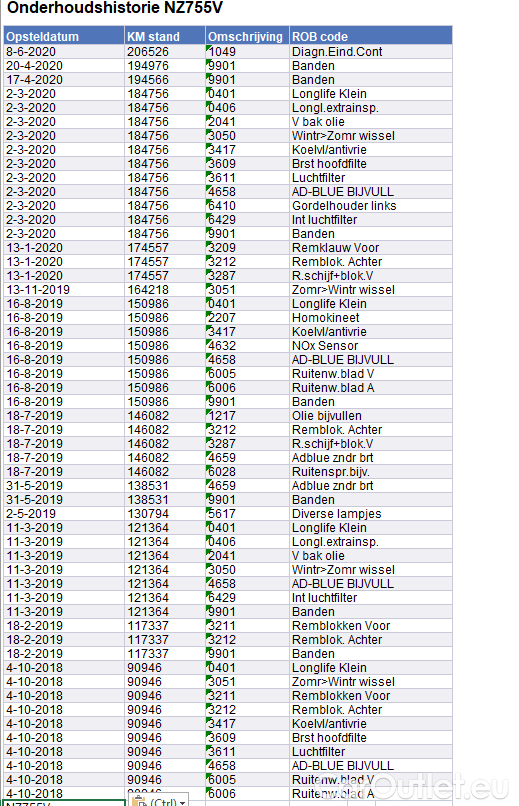This screenshot has height=806, width=519.
Task: Click the NOx Sensor cell
Action: click(370, 346)
